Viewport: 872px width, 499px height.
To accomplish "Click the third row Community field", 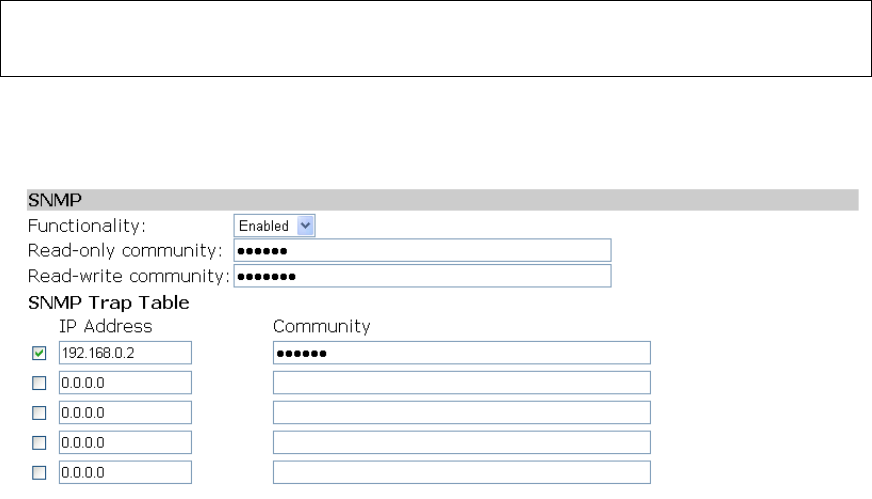I will pos(462,413).
